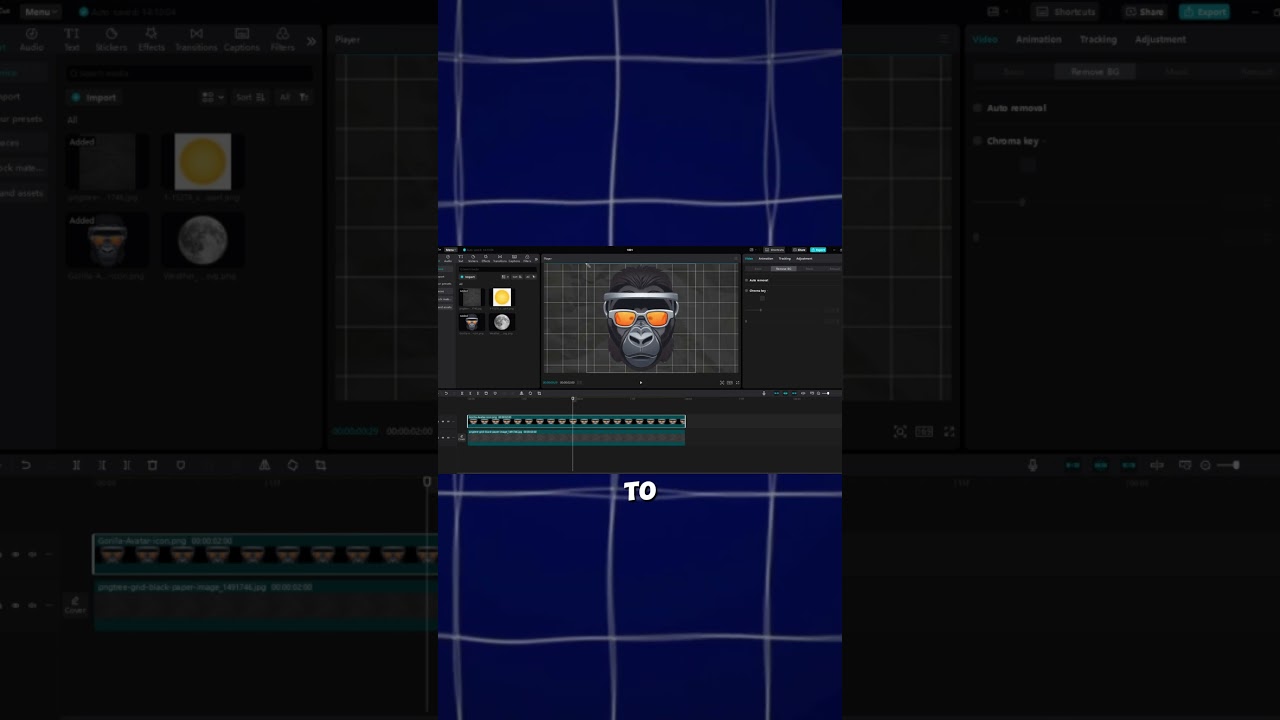Viewport: 1280px width, 720px height.
Task: Switch to Tracking tab in large backdrop inspector
Action: click(1097, 40)
